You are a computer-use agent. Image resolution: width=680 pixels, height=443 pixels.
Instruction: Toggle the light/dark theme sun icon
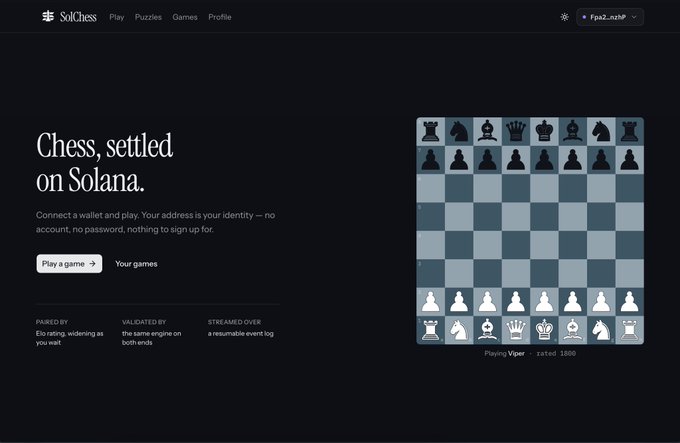[564, 17]
